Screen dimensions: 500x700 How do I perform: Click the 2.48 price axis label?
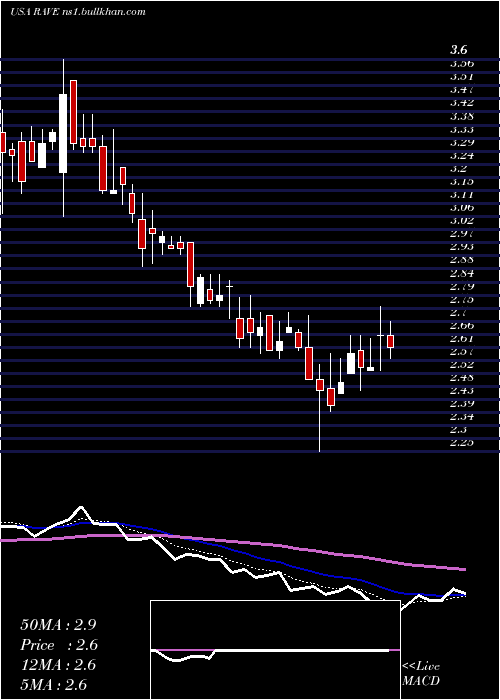462,377
